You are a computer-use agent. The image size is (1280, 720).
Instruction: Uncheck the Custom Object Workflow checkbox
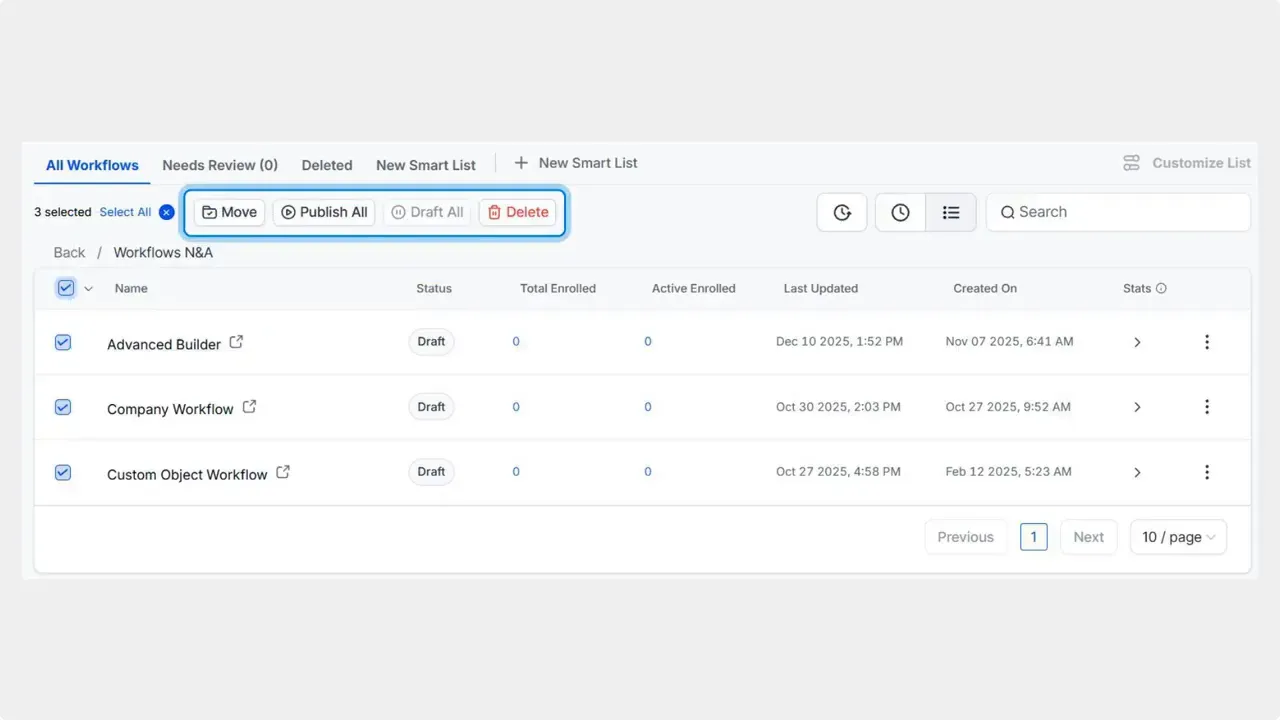tap(63, 472)
